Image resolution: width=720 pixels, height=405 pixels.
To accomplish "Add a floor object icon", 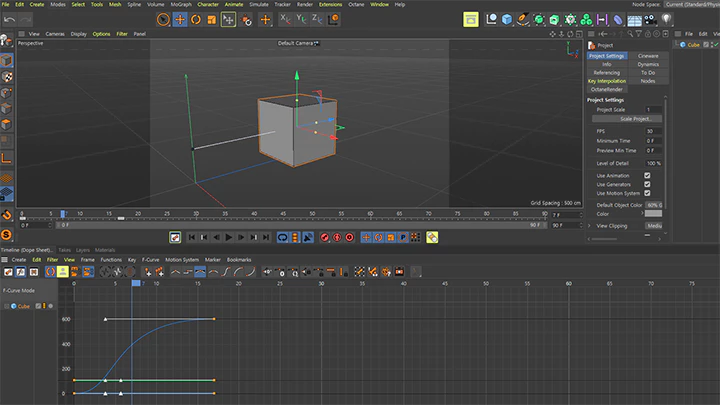I will [x=634, y=20].
